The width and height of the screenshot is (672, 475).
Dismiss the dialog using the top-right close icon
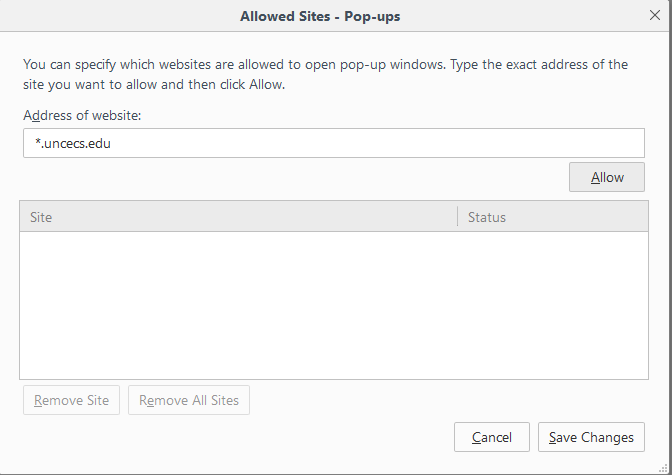(654, 16)
